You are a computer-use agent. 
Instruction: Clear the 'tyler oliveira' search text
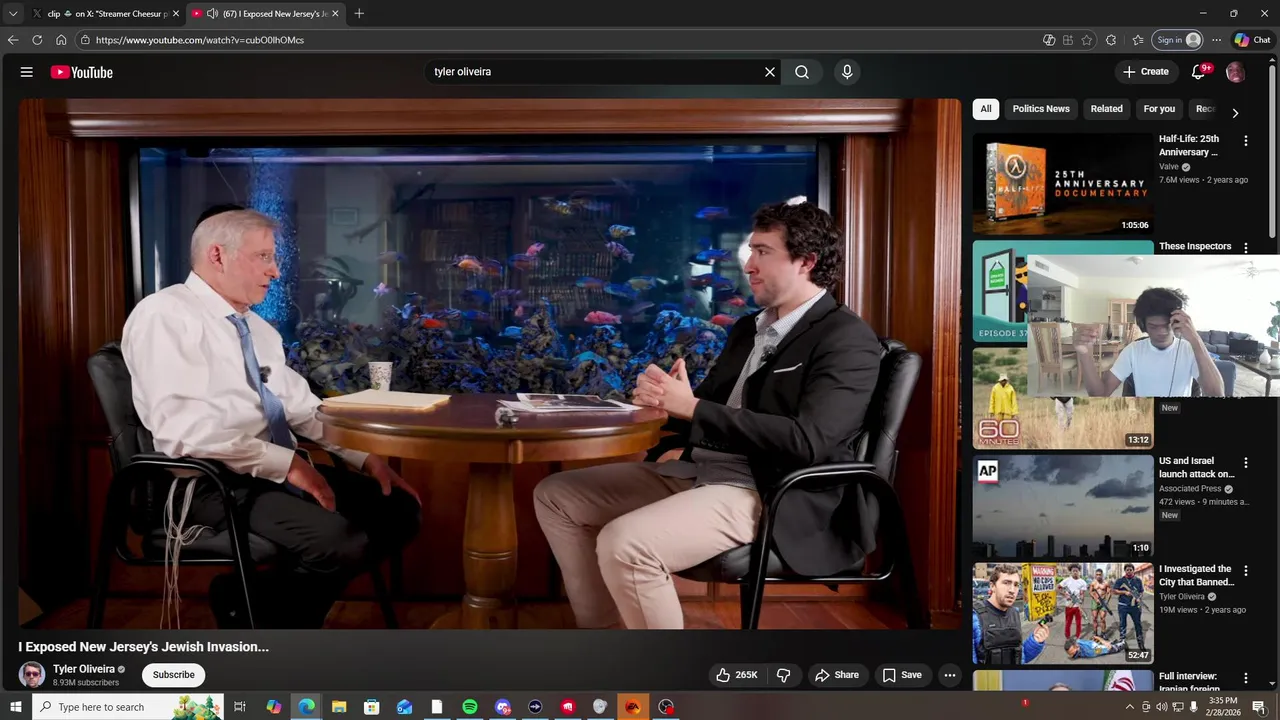click(x=770, y=72)
